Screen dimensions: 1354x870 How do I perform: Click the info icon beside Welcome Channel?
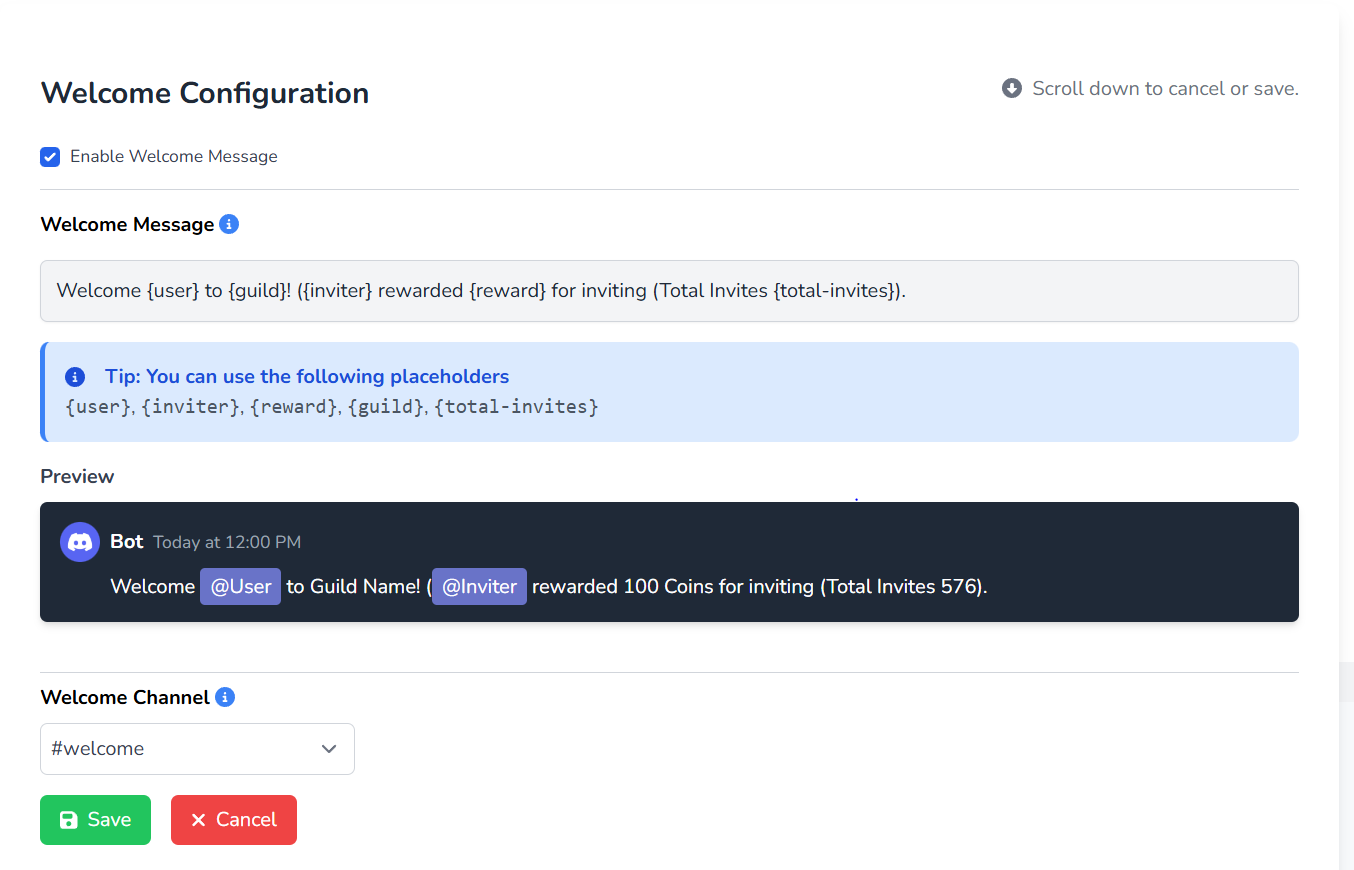tap(225, 697)
